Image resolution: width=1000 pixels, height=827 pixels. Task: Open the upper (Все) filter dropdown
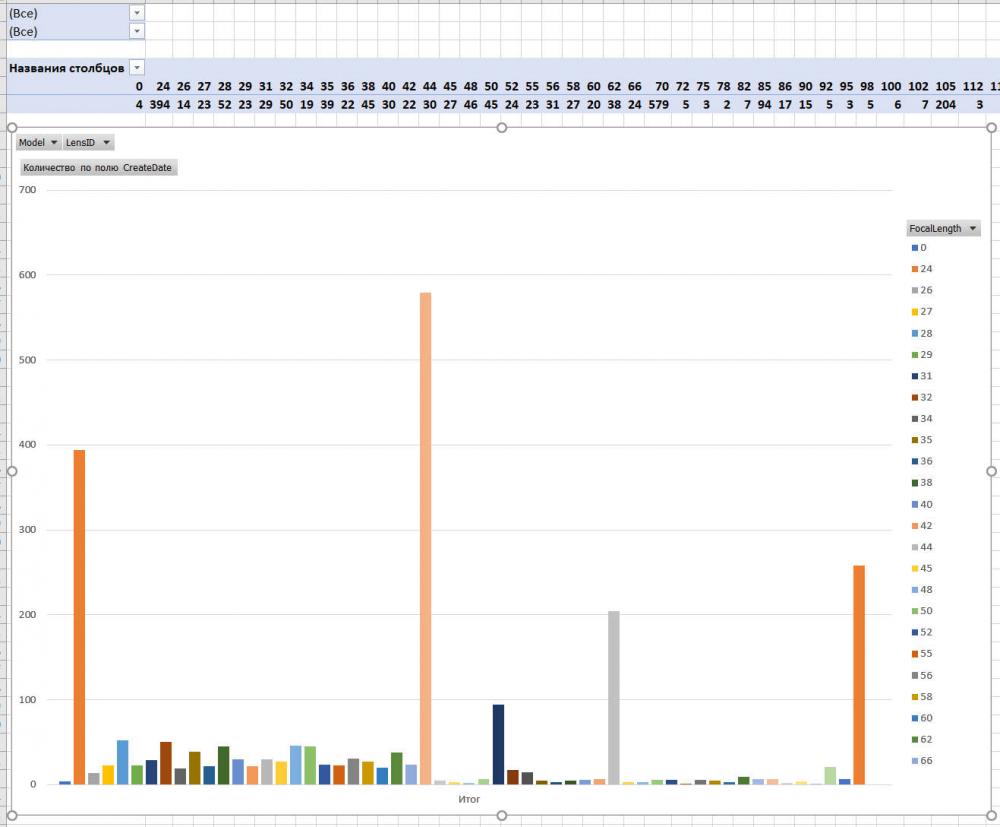tap(137, 13)
